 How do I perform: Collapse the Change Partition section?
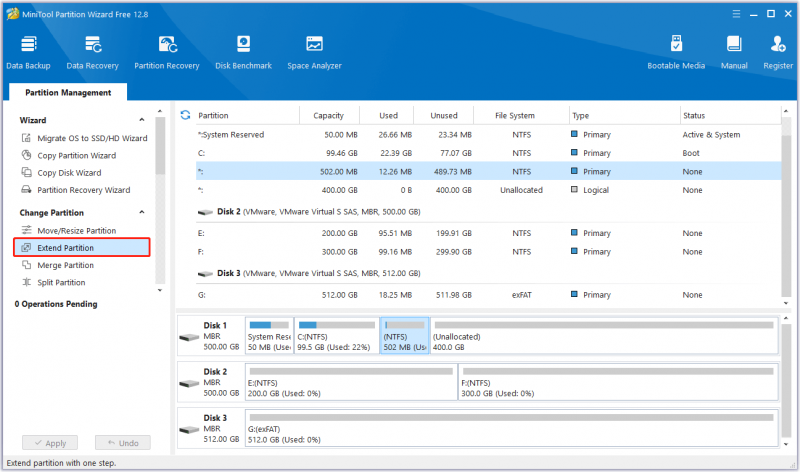(142, 212)
